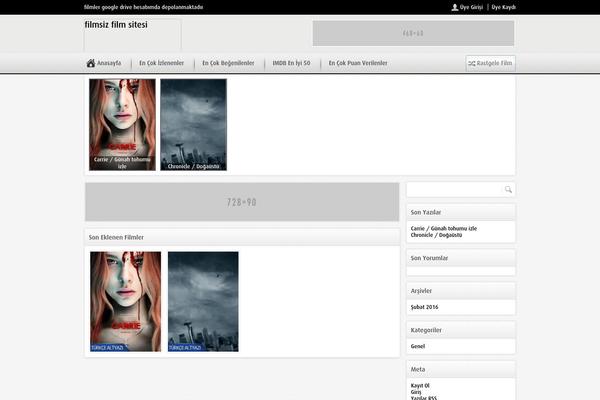Open Chronicle poster under Son Eklenen Filmler

(203, 301)
